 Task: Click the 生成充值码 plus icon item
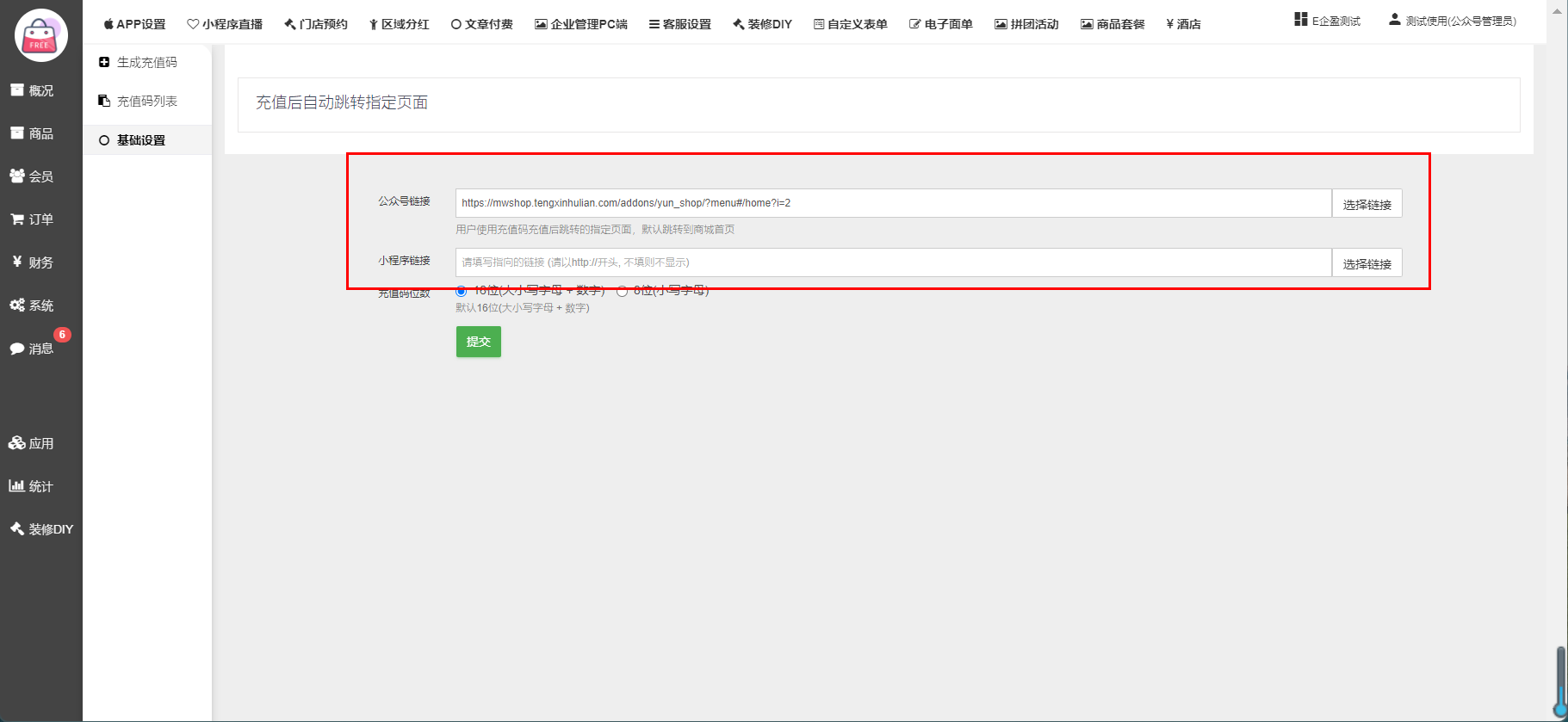(138, 62)
